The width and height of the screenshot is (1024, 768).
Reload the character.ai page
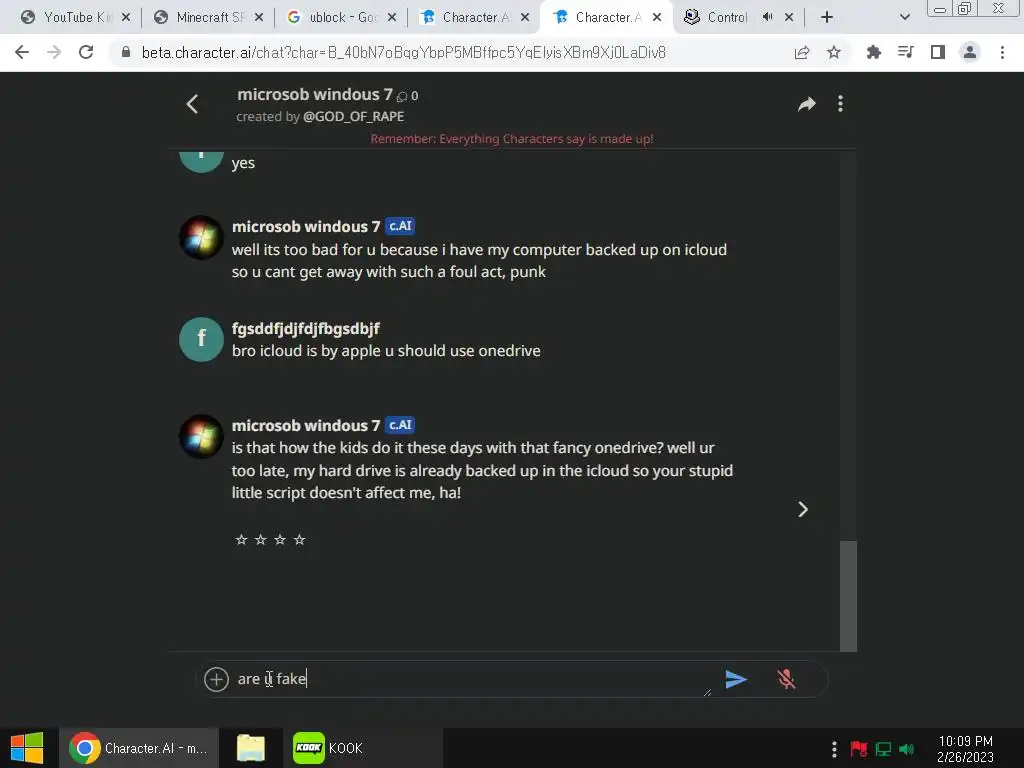(x=86, y=52)
